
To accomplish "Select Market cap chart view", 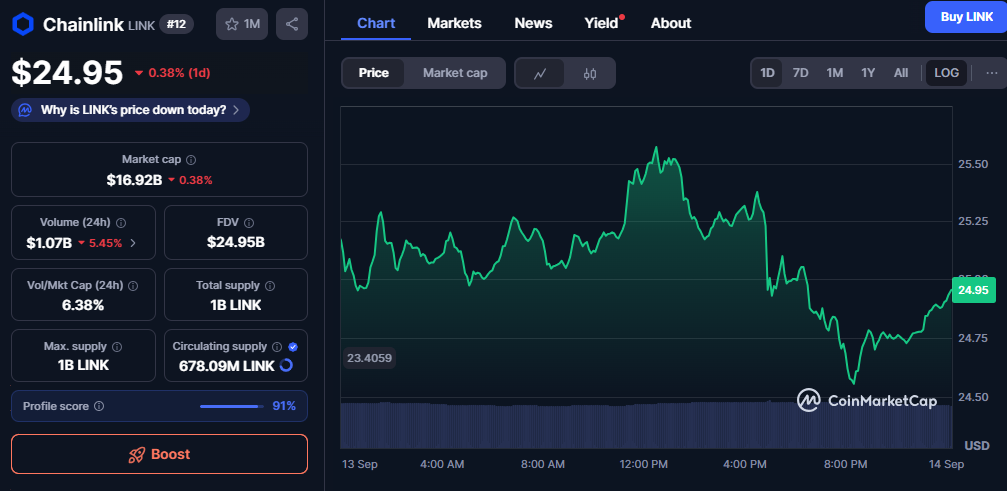I will click(x=455, y=73).
